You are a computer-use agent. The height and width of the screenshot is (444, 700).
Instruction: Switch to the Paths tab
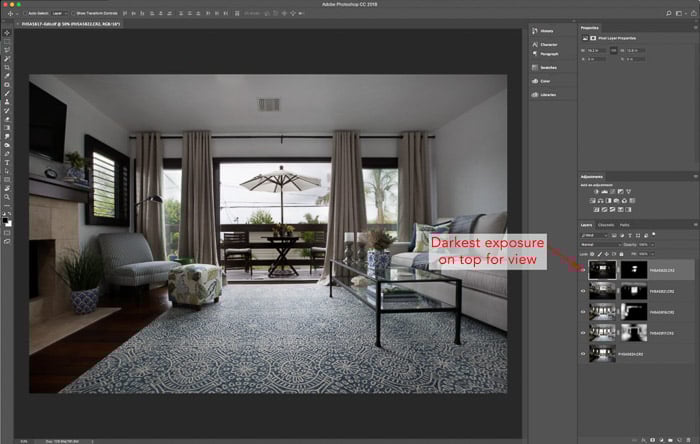point(625,225)
